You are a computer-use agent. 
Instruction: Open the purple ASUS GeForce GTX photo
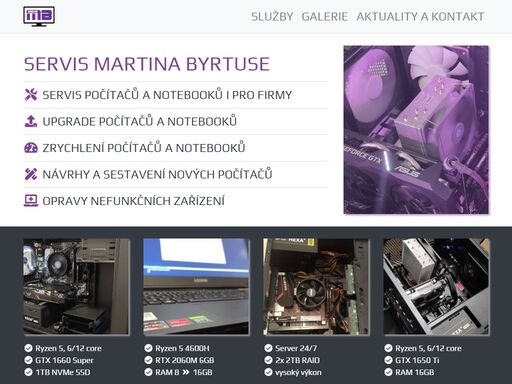click(416, 130)
